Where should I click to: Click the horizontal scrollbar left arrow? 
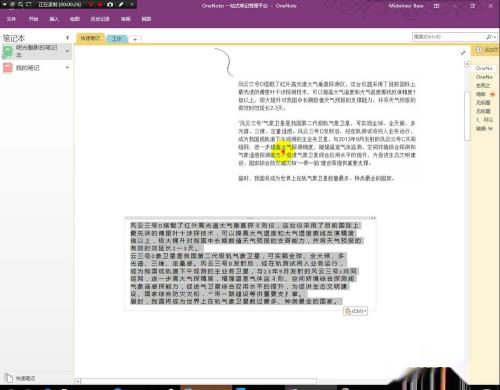coord(77,381)
